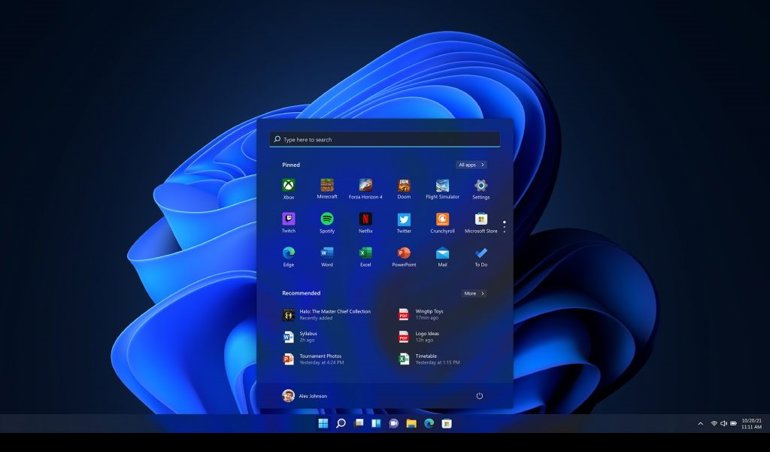Screen dimensions: 770x452
Task: Click the power button icon
Action: 480,396
